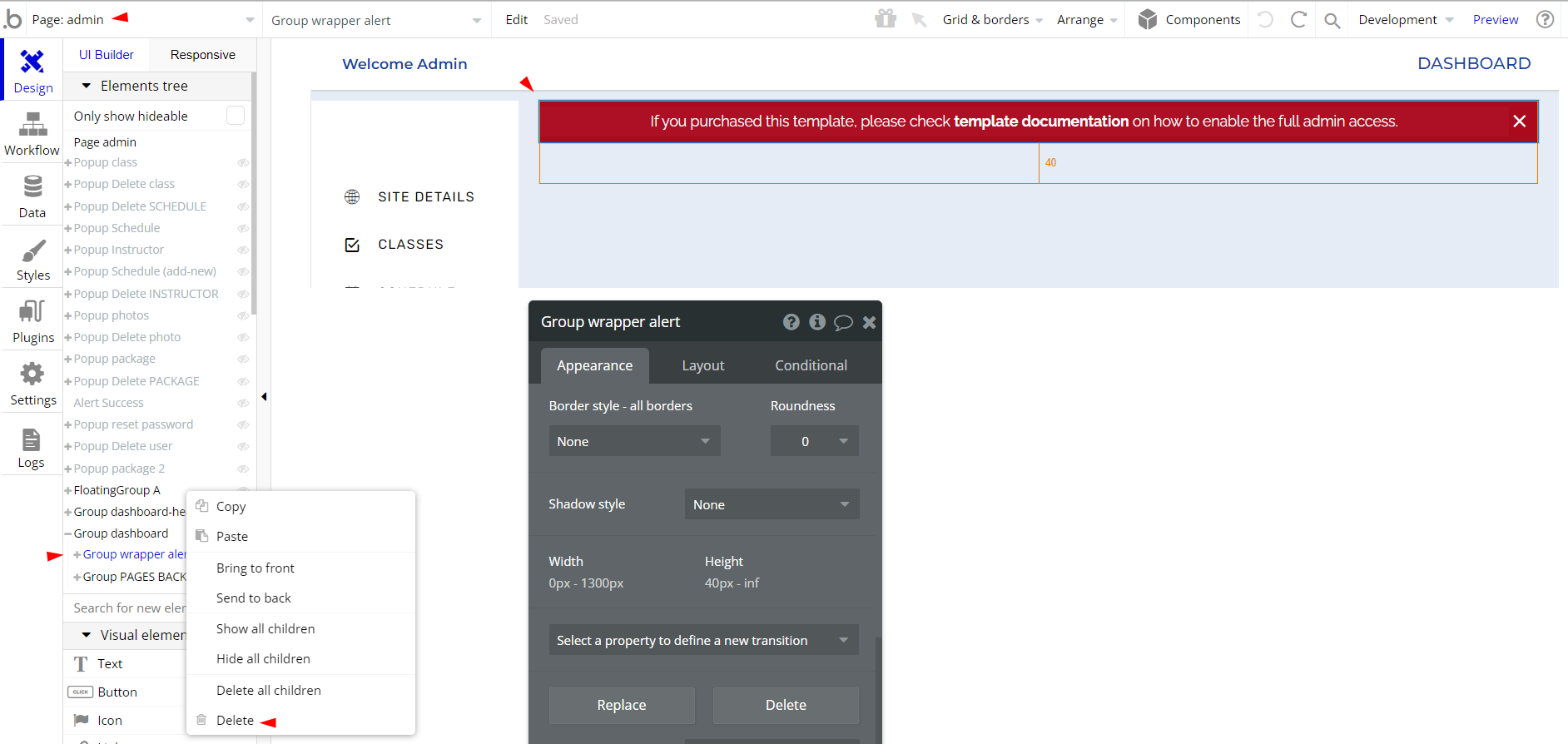
Task: Open the Settings tab
Action: 32,382
